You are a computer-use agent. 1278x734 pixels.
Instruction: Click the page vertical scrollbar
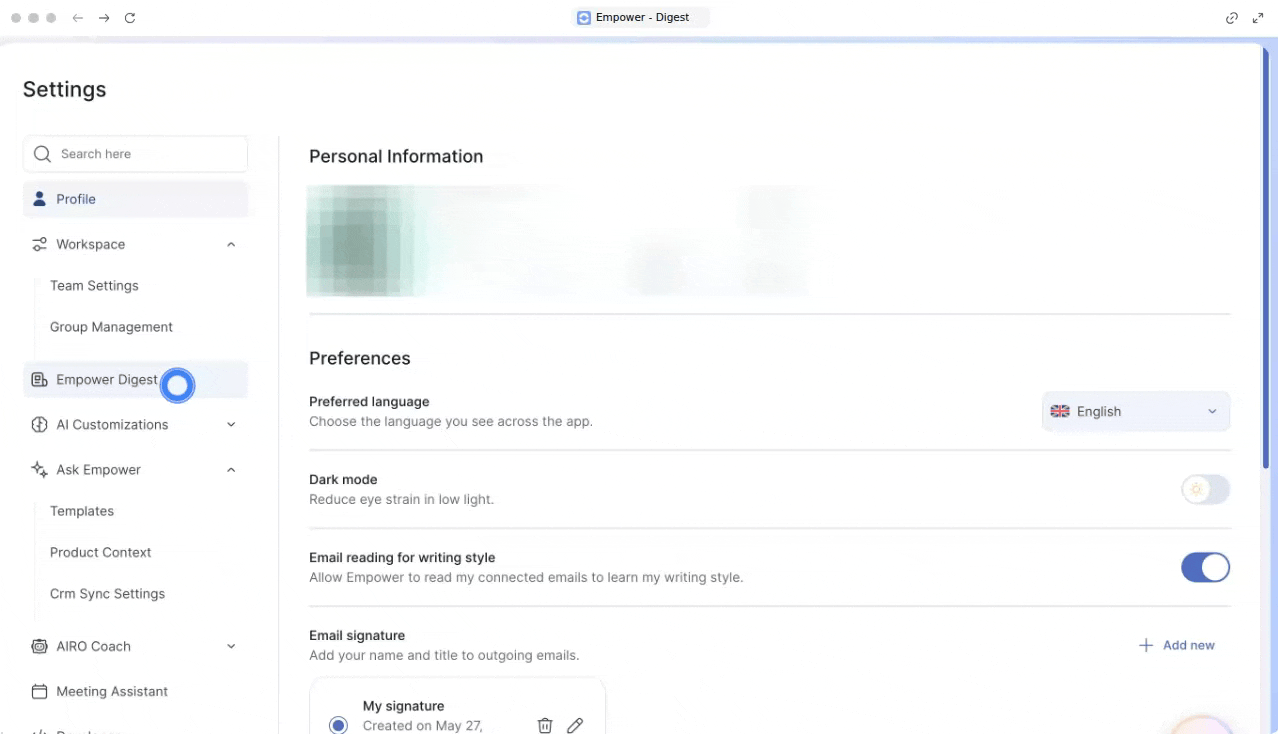(x=1266, y=260)
